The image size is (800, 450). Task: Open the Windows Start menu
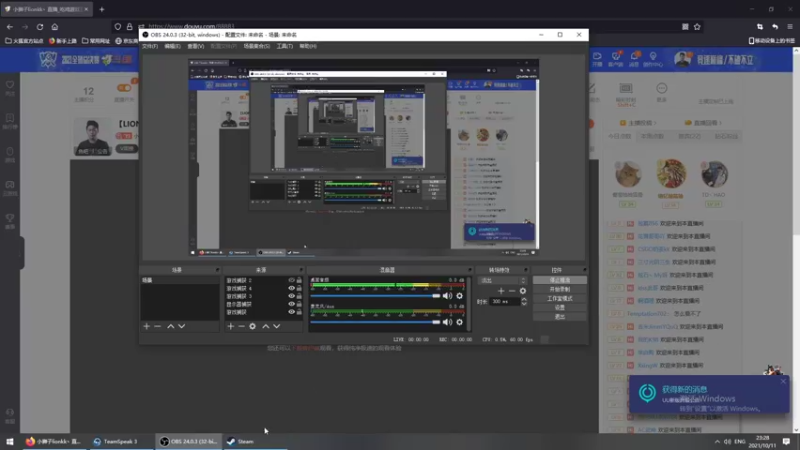[x=10, y=441]
